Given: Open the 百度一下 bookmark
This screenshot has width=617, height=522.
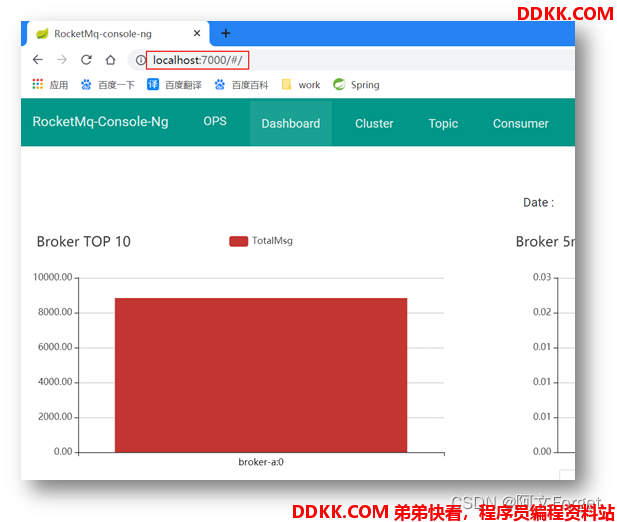Looking at the screenshot, I should (x=108, y=85).
